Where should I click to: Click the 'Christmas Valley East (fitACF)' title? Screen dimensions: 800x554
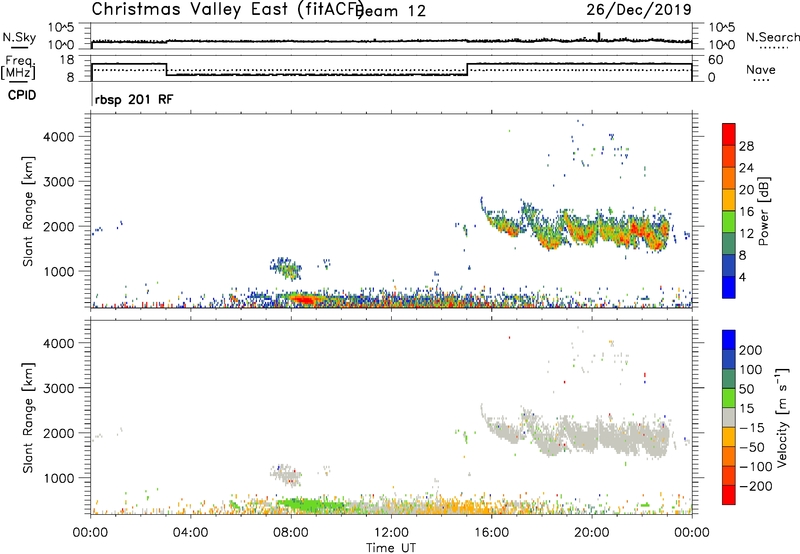(228, 10)
